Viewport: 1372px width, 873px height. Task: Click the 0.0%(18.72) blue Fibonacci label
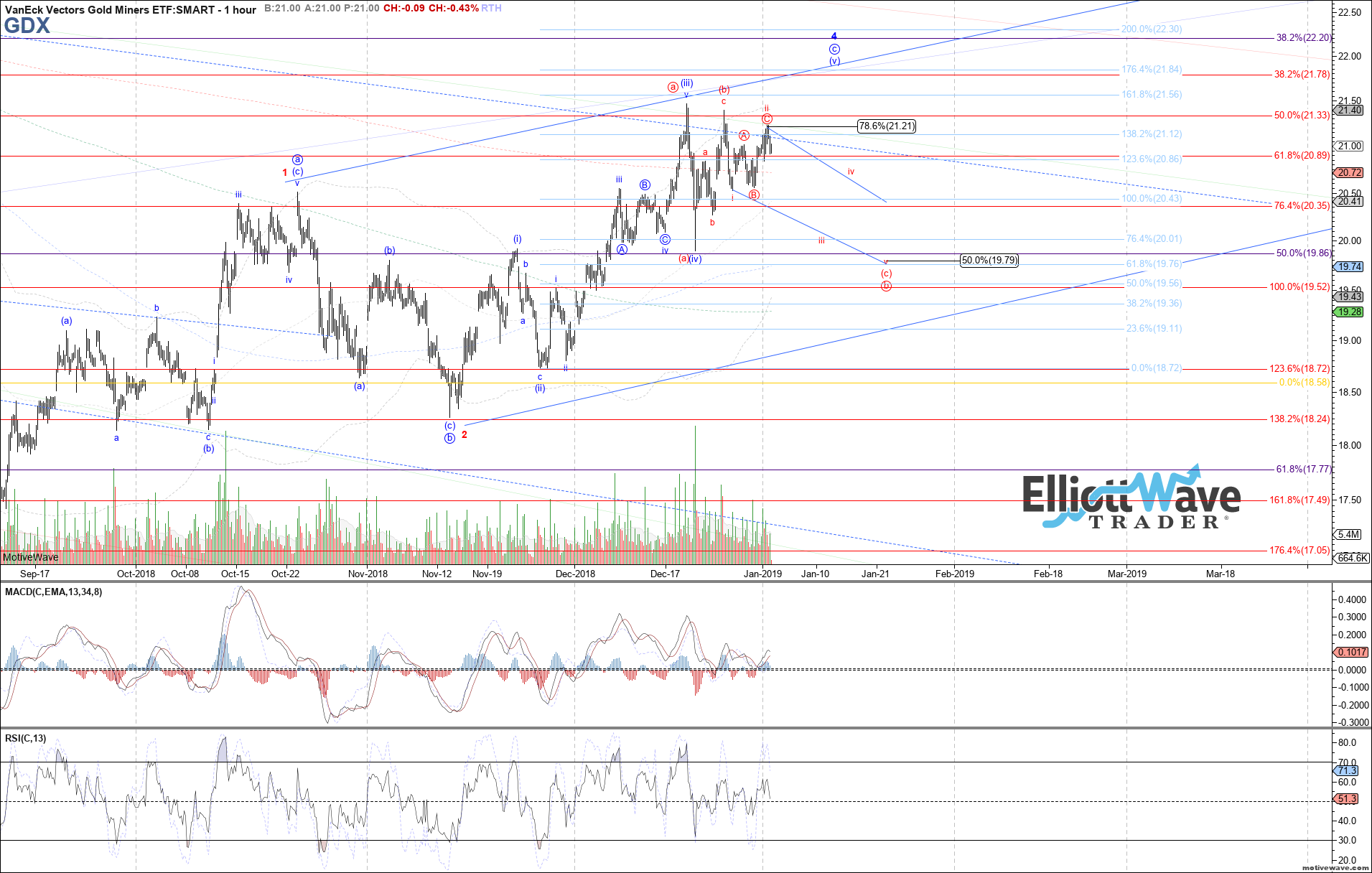coord(1156,368)
